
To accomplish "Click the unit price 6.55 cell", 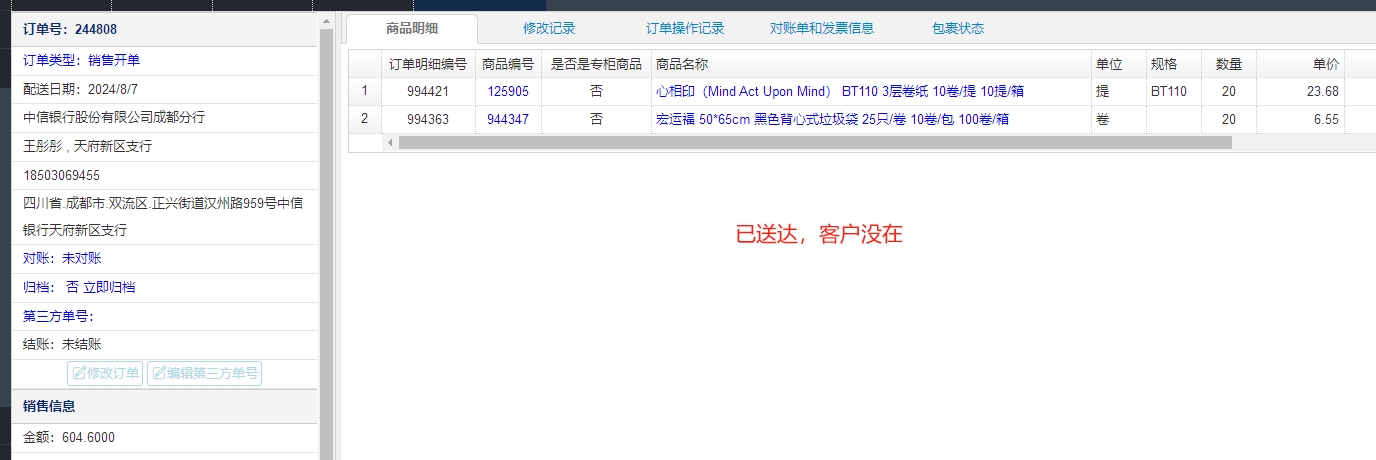I will [1300, 119].
